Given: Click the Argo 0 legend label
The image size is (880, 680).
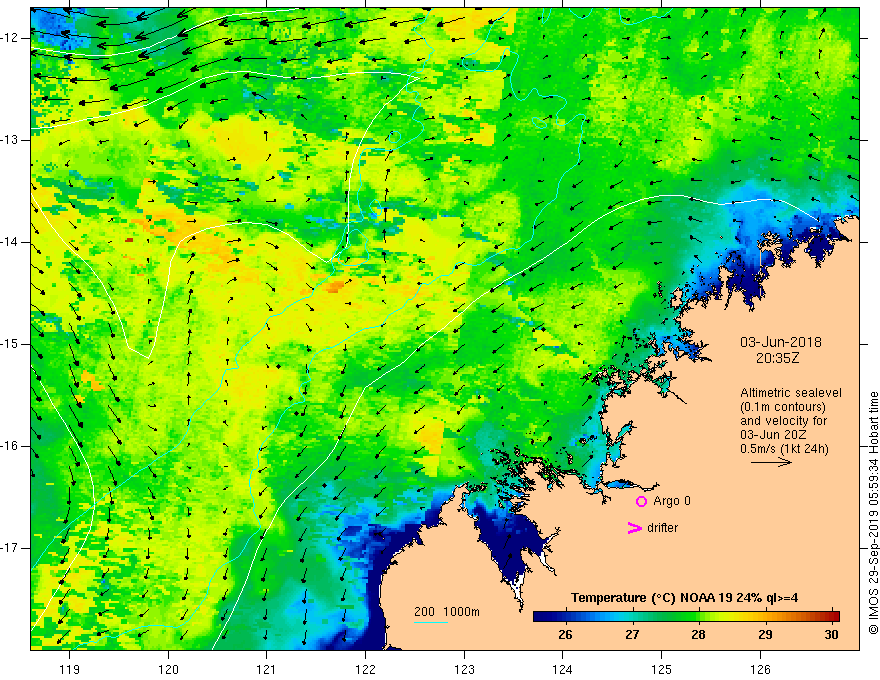Looking at the screenshot, I should 672,501.
